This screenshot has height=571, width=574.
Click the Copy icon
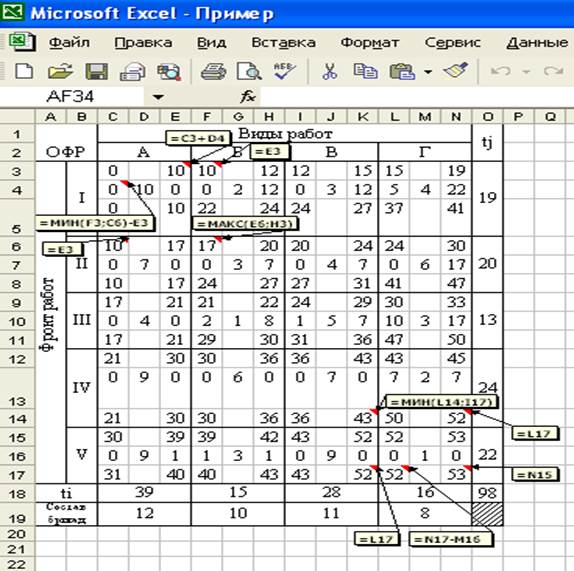(x=365, y=71)
